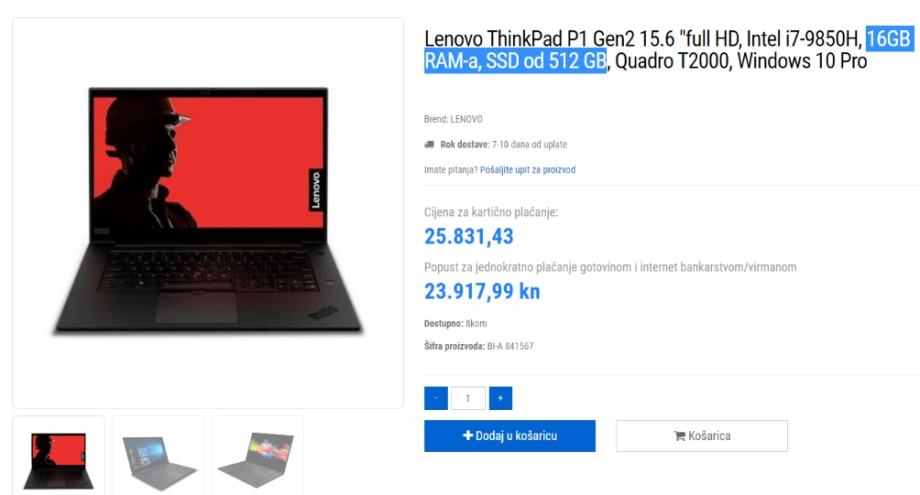920x495 pixels.
Task: Click the highlighted 16GB RAM-a text
Action: tap(889, 39)
